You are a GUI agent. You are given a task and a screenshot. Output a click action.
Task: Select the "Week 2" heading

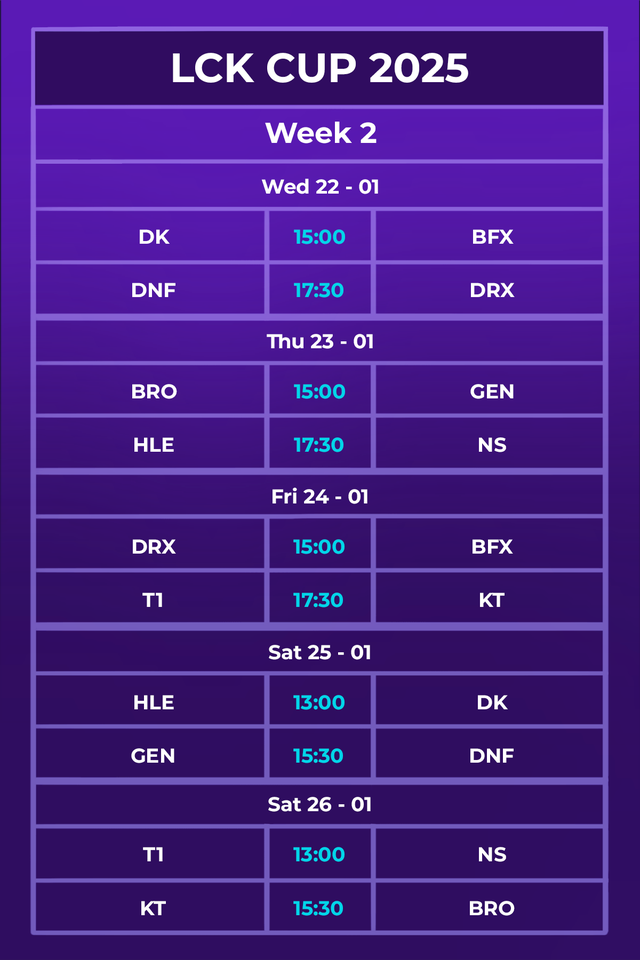coord(320,133)
